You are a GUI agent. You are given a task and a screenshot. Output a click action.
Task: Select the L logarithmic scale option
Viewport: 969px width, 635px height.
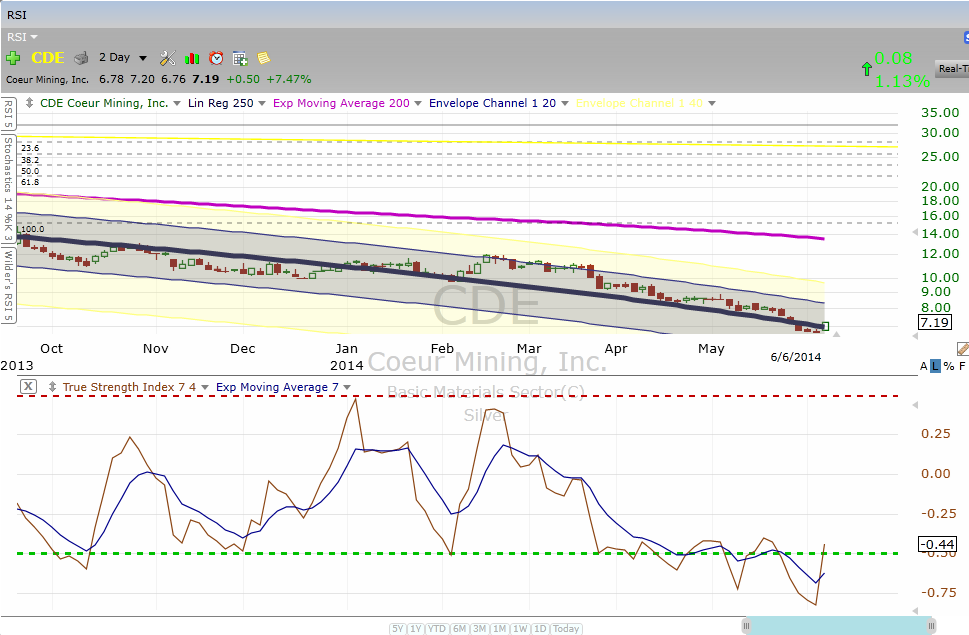click(x=935, y=366)
